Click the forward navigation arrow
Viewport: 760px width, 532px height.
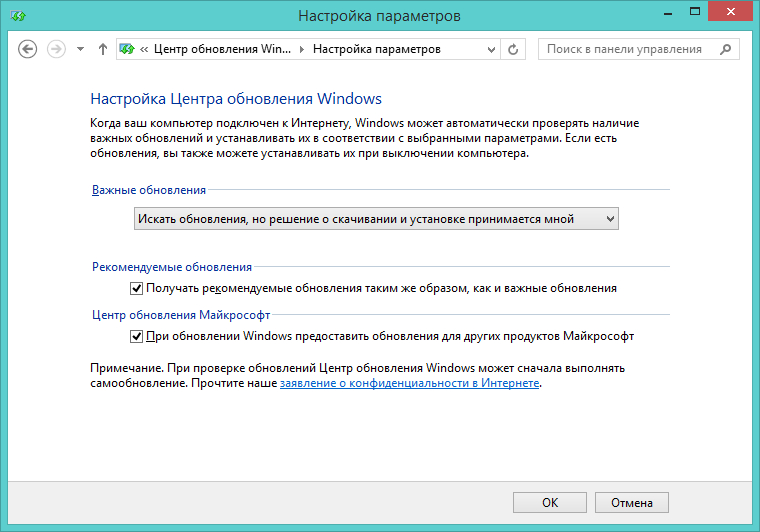[56, 49]
